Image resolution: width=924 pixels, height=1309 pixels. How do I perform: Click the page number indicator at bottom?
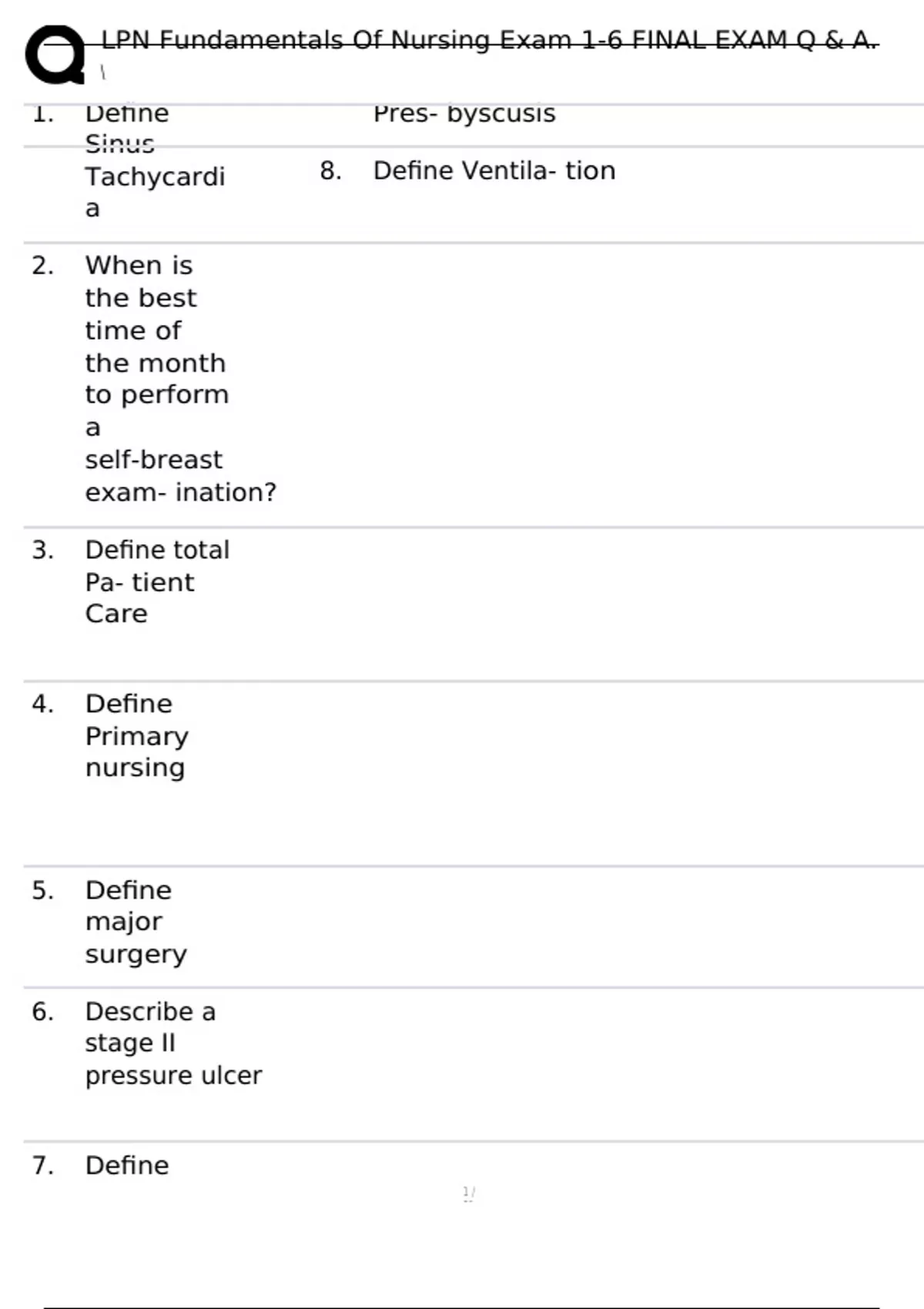pyautogui.click(x=469, y=1193)
